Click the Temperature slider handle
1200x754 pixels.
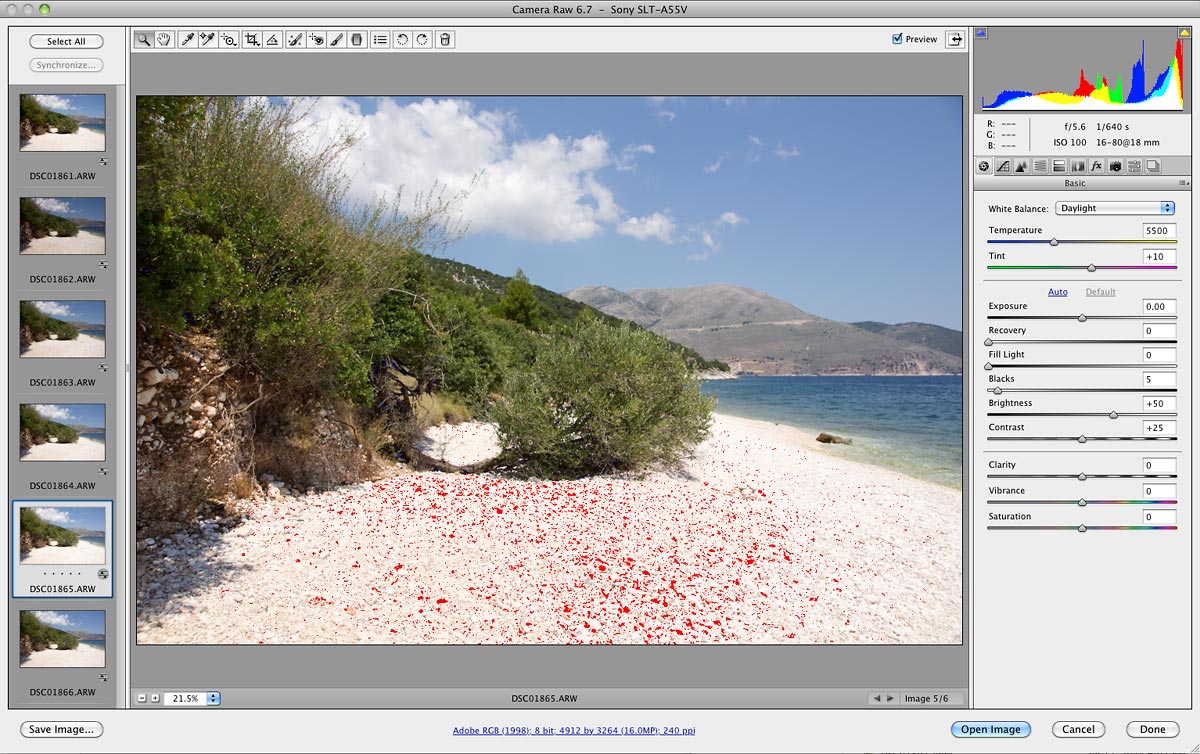(1054, 242)
